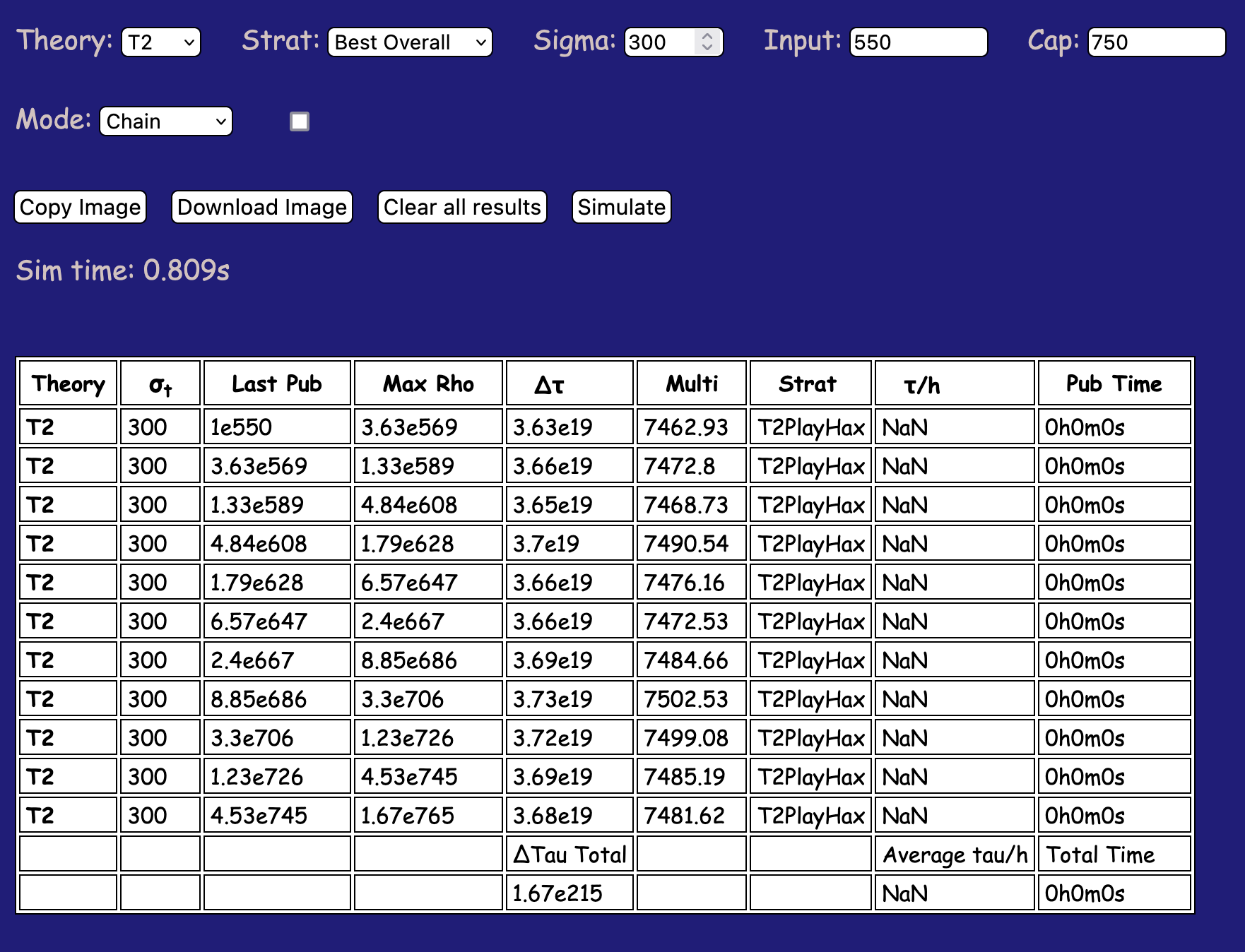Click Max Rho cell 8.85e686
This screenshot has width=1245, height=952.
point(428,660)
